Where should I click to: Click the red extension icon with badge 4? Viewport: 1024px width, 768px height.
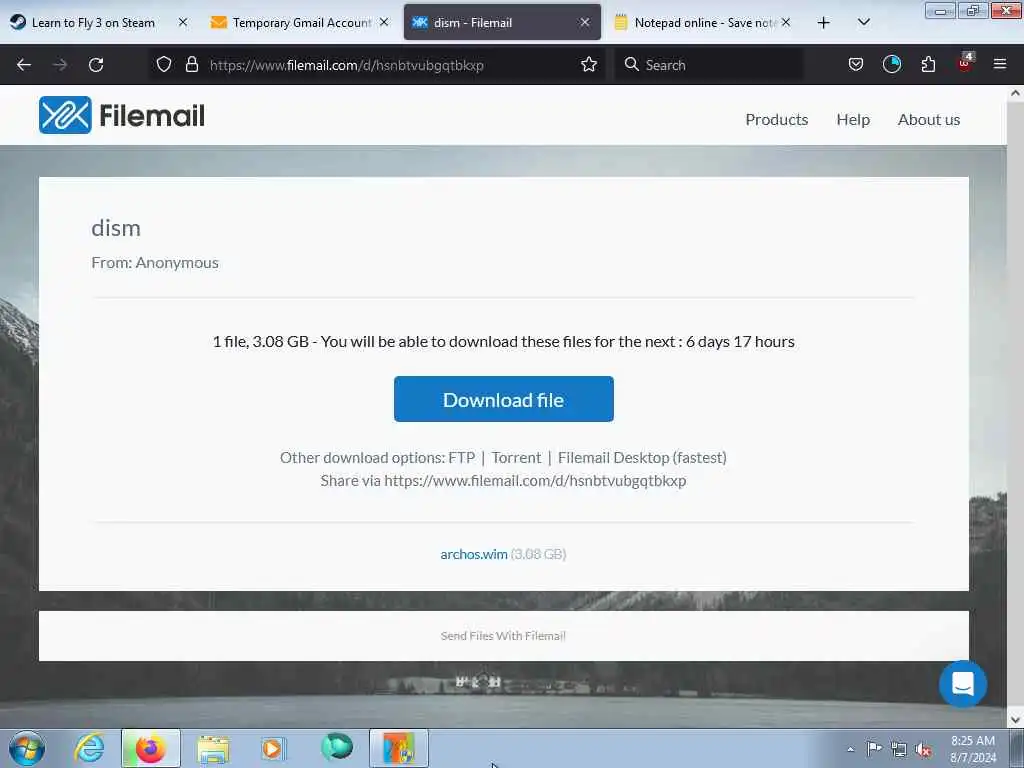click(x=965, y=63)
